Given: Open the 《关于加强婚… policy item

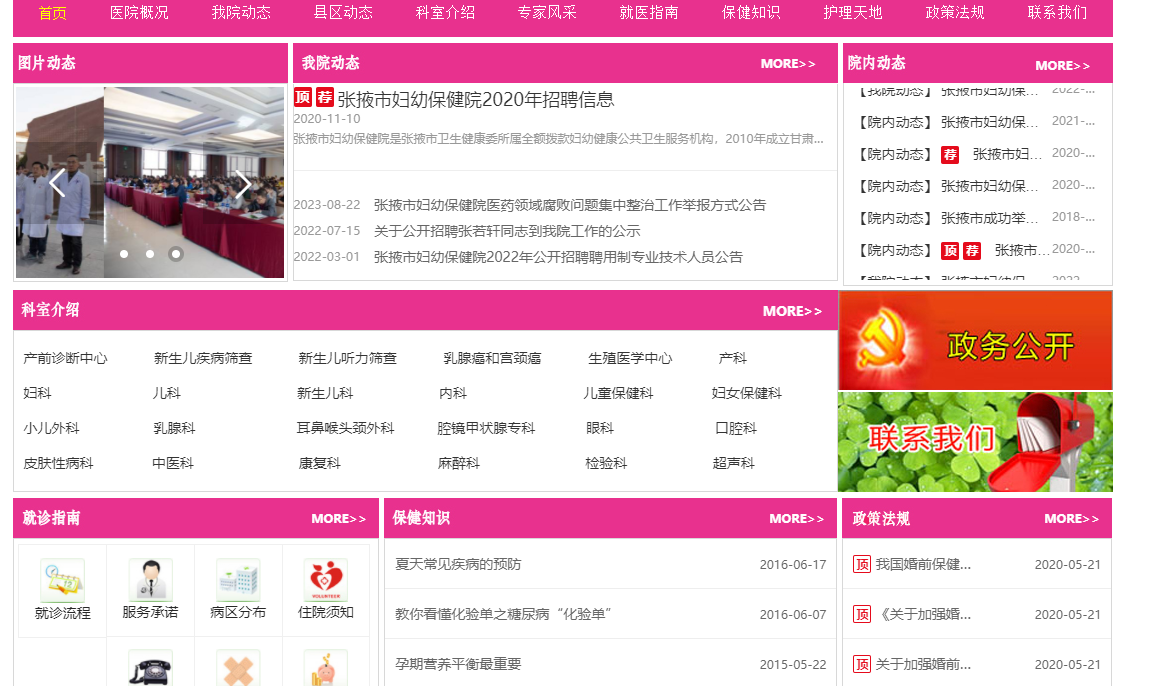Looking at the screenshot, I should tap(923, 614).
